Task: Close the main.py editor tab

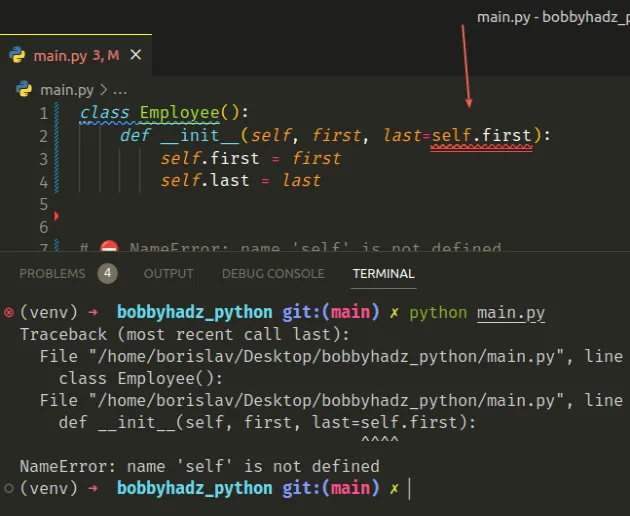Action: click(134, 55)
